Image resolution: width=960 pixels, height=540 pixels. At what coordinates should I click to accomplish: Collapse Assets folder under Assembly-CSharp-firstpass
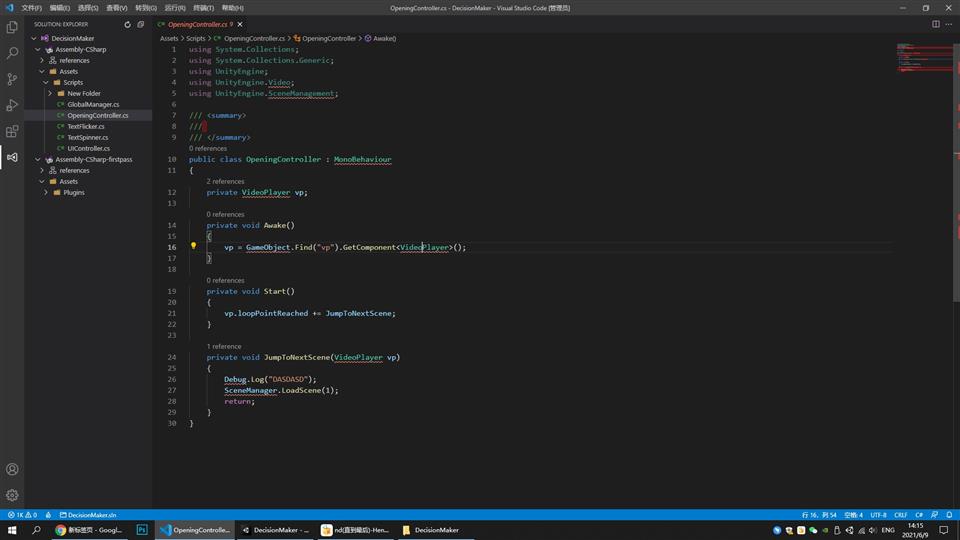coord(42,182)
